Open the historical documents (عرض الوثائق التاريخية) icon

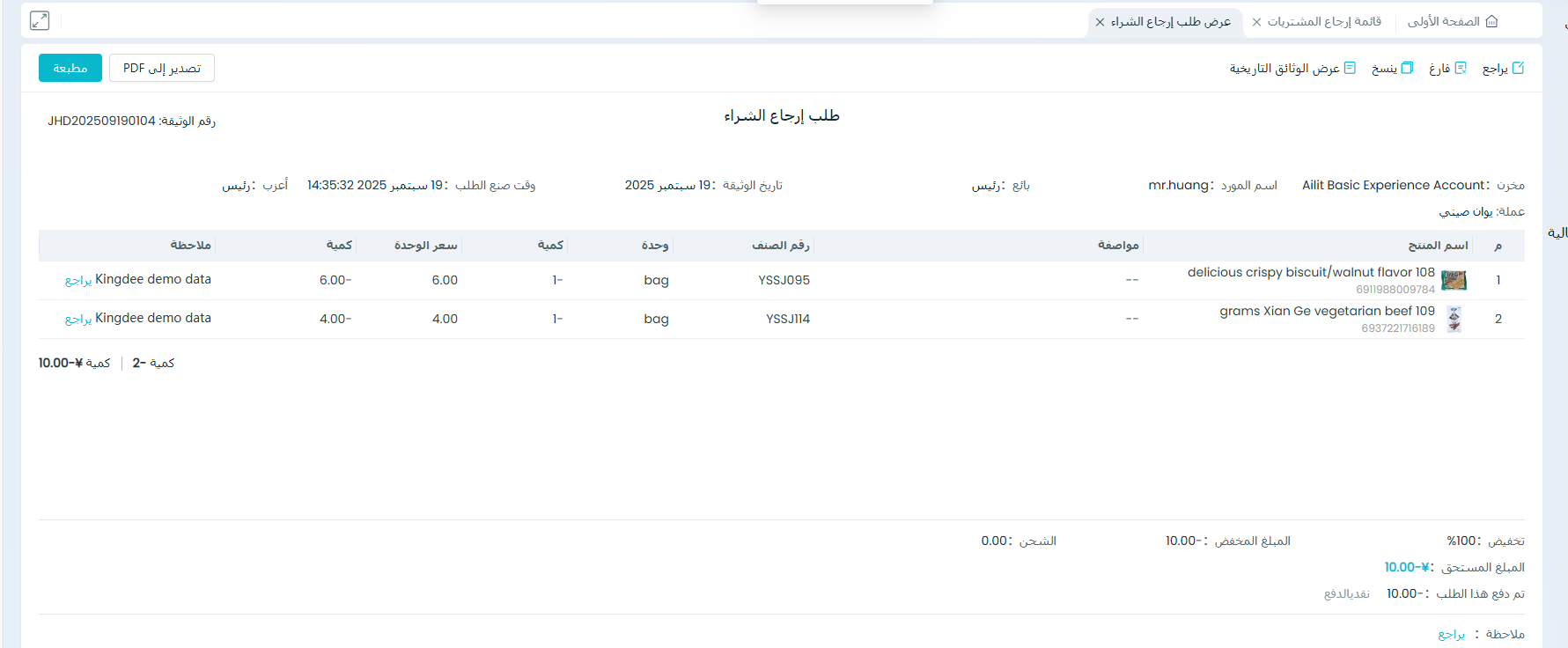(x=1350, y=68)
